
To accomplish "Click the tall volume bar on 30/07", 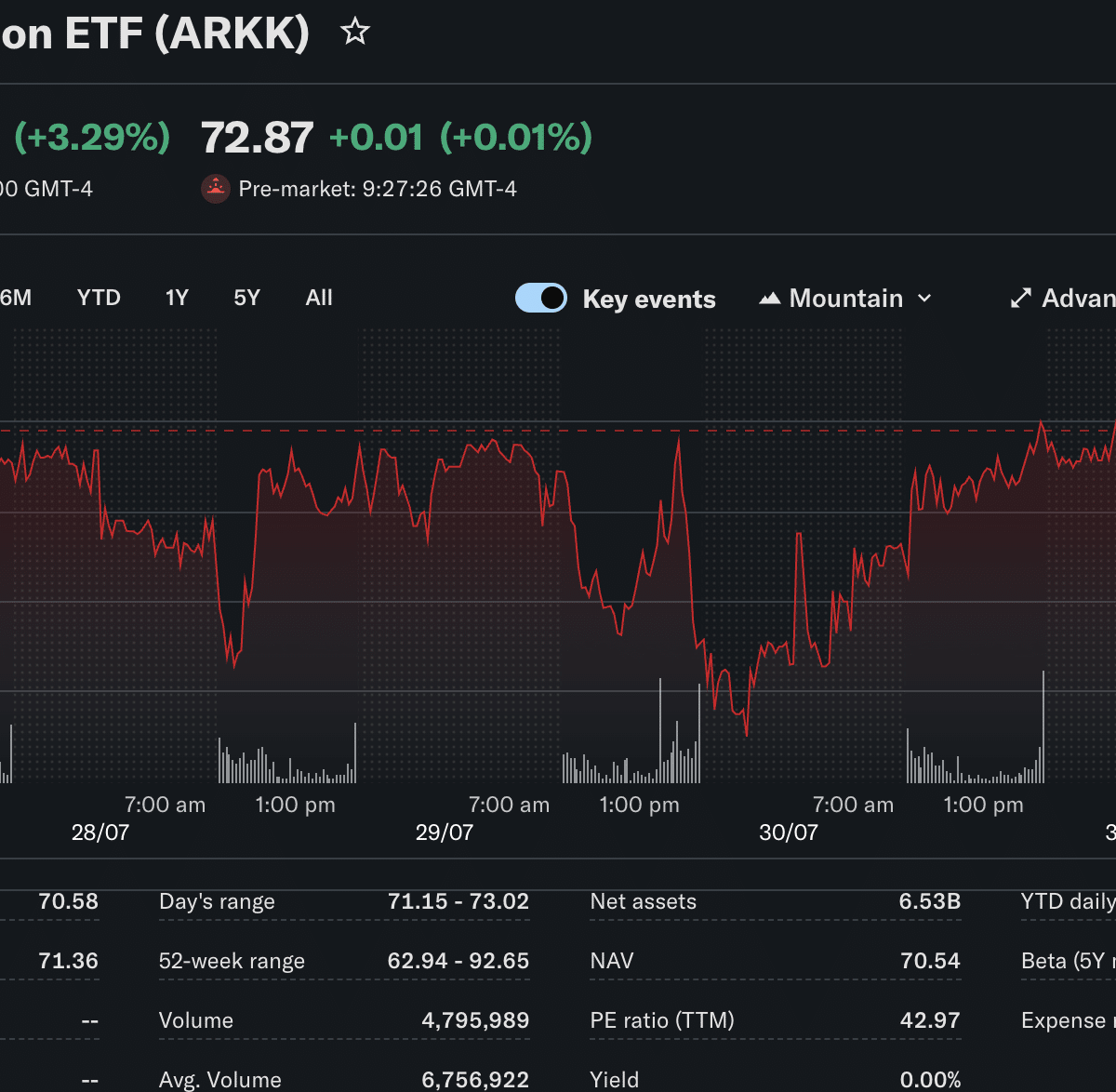I will tap(1043, 726).
